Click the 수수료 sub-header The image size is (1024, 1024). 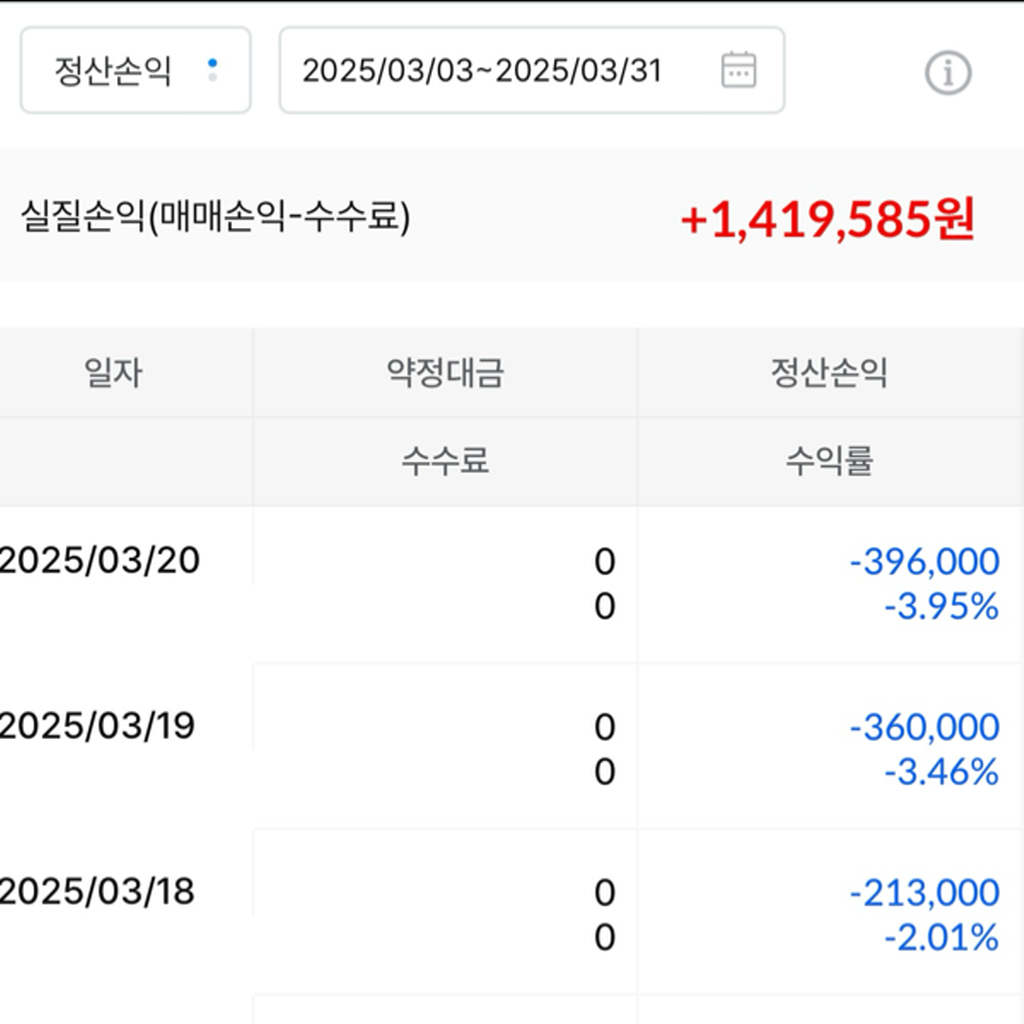click(x=445, y=461)
